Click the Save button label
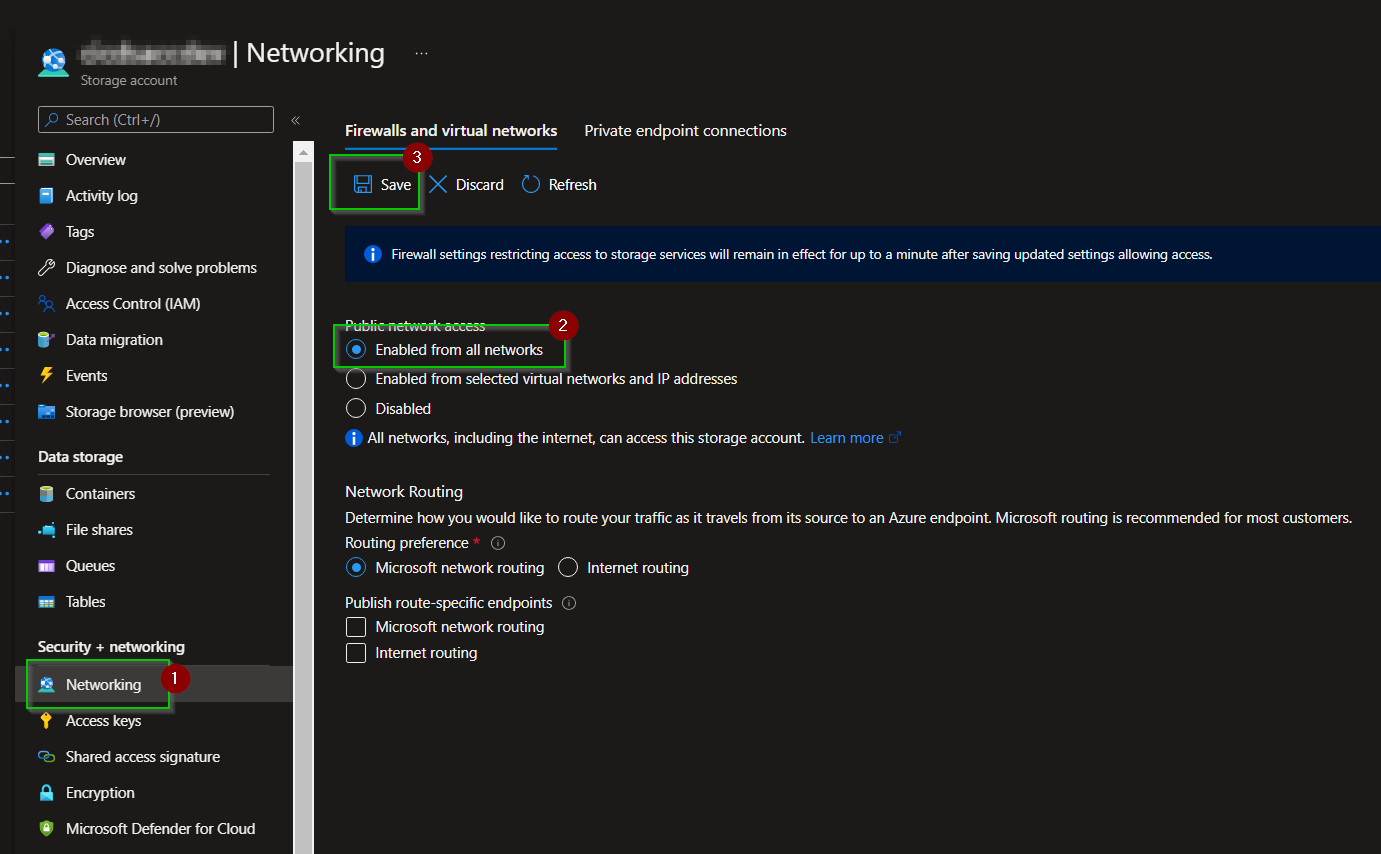The image size is (1381, 854). [396, 185]
